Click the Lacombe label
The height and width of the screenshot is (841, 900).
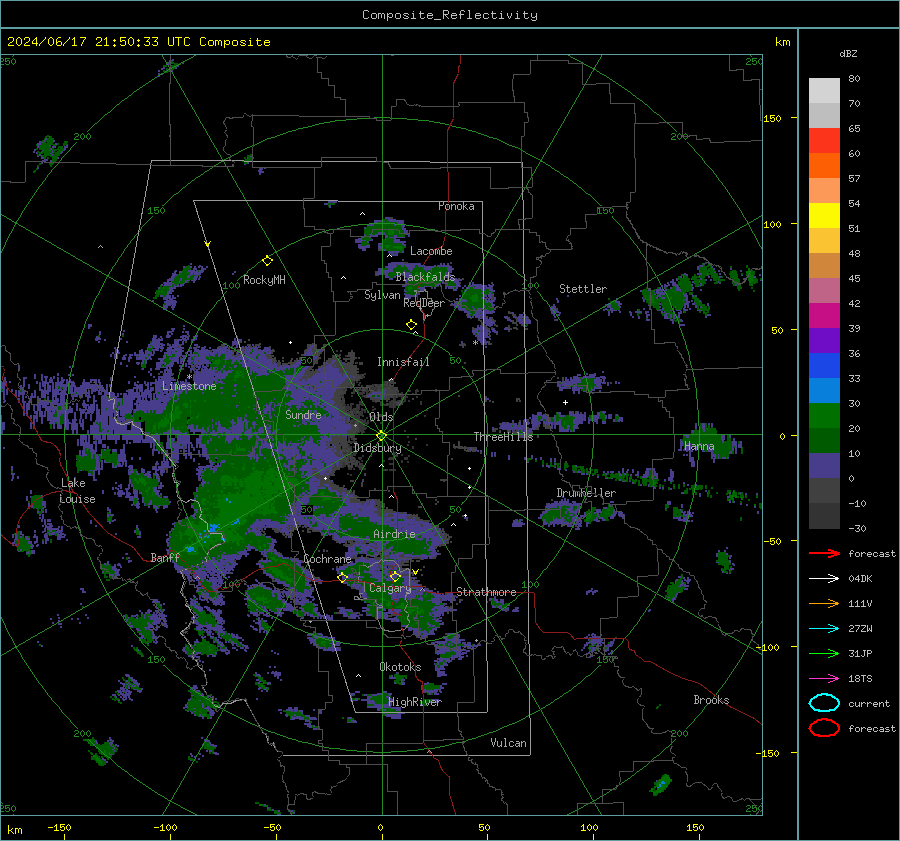[x=431, y=251]
